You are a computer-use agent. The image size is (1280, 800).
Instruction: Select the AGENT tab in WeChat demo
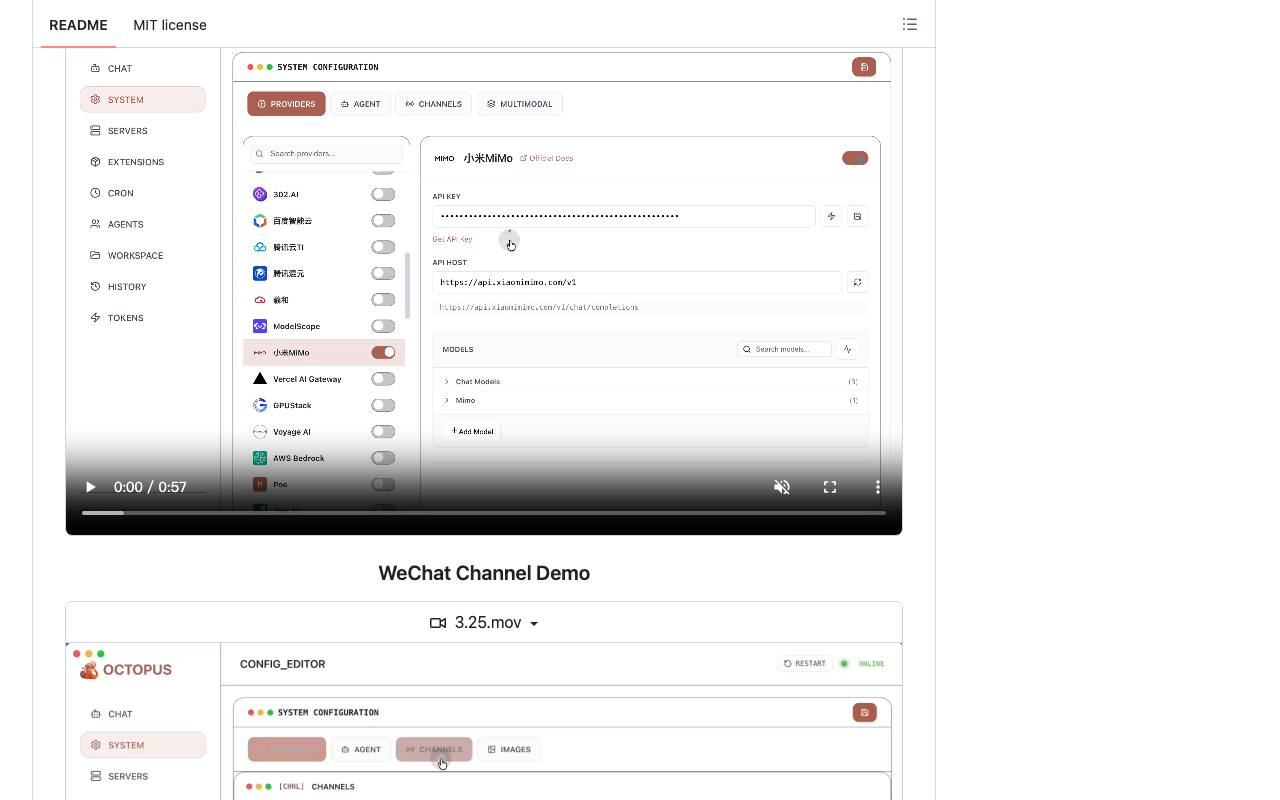pyautogui.click(x=361, y=749)
